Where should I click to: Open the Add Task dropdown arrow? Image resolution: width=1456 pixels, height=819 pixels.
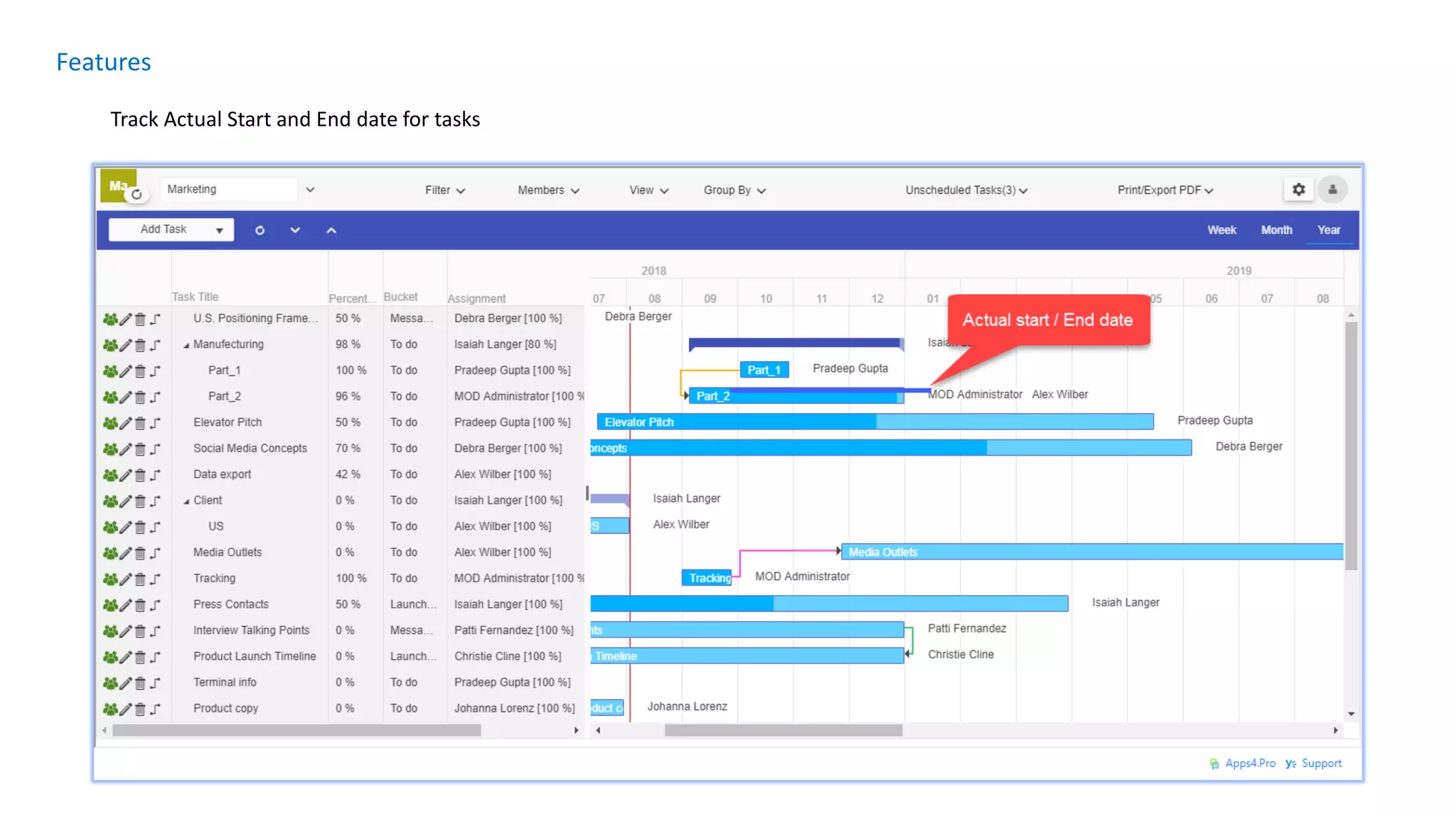(219, 230)
